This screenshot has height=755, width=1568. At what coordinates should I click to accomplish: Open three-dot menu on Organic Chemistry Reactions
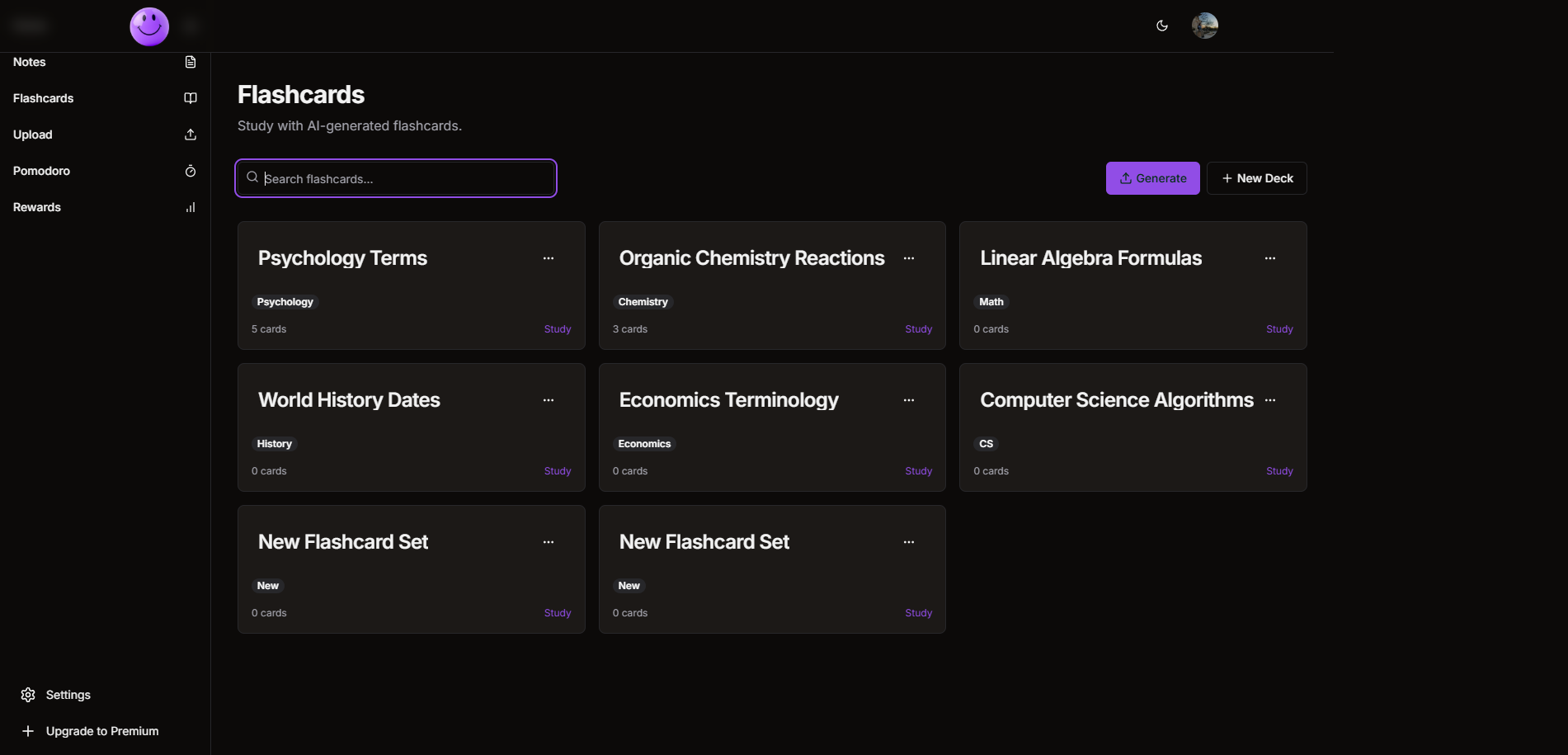coord(909,258)
